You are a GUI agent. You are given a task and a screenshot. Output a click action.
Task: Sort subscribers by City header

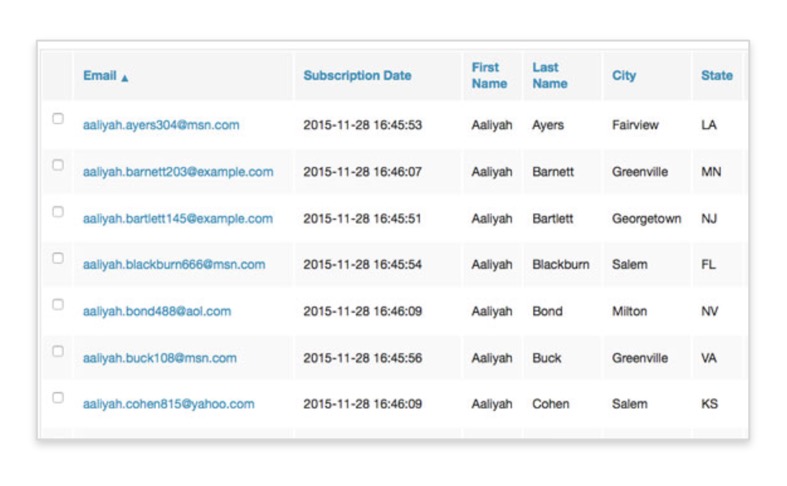point(624,75)
